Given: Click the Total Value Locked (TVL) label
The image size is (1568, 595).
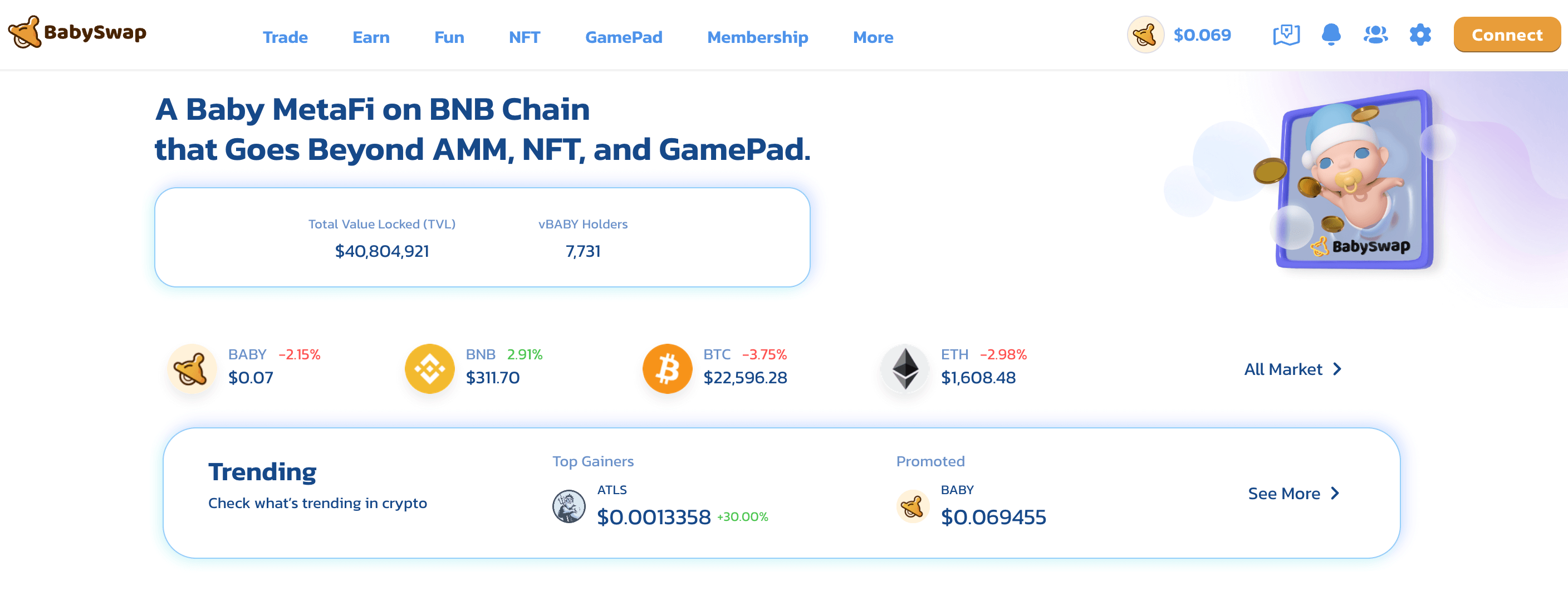Looking at the screenshot, I should coord(381,224).
